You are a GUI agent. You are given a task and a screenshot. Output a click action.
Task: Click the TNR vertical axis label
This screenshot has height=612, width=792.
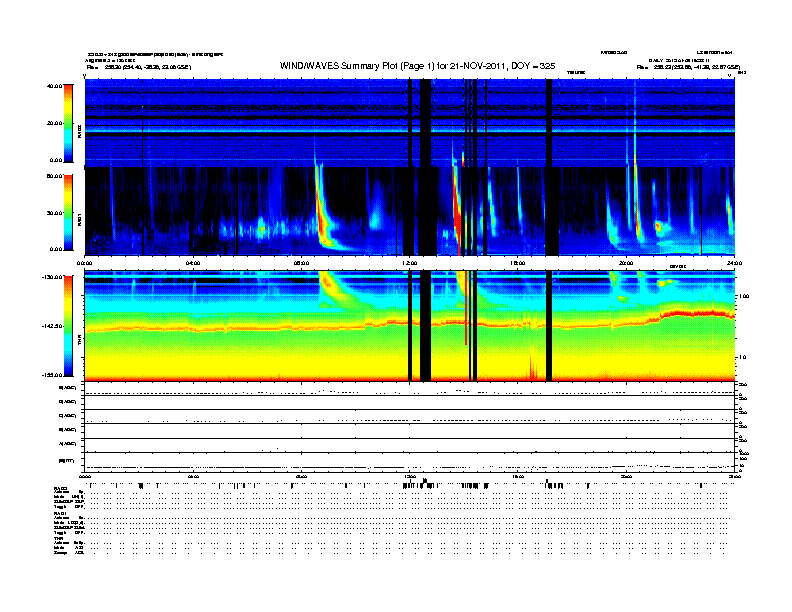point(79,342)
